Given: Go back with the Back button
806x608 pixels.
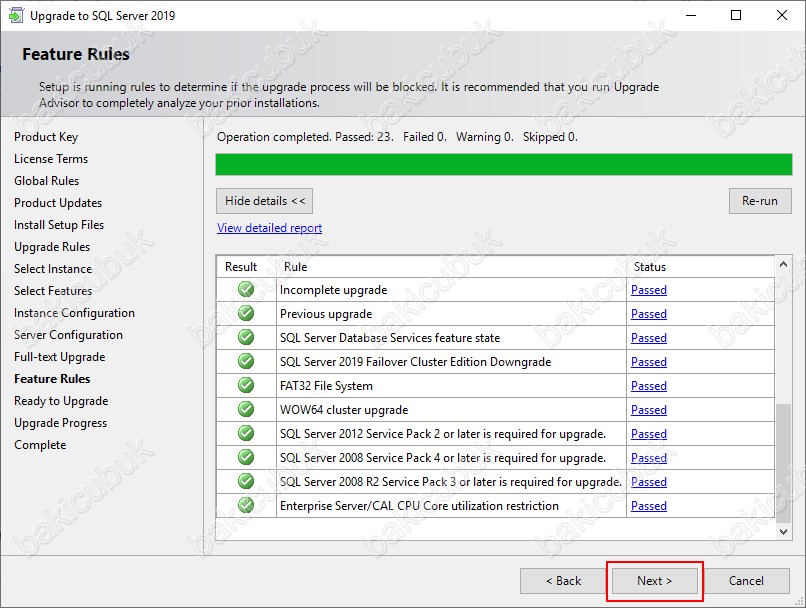Looking at the screenshot, I should (x=563, y=581).
